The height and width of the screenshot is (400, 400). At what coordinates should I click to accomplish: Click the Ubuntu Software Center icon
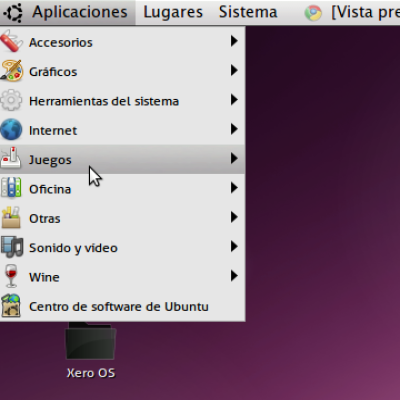11,306
